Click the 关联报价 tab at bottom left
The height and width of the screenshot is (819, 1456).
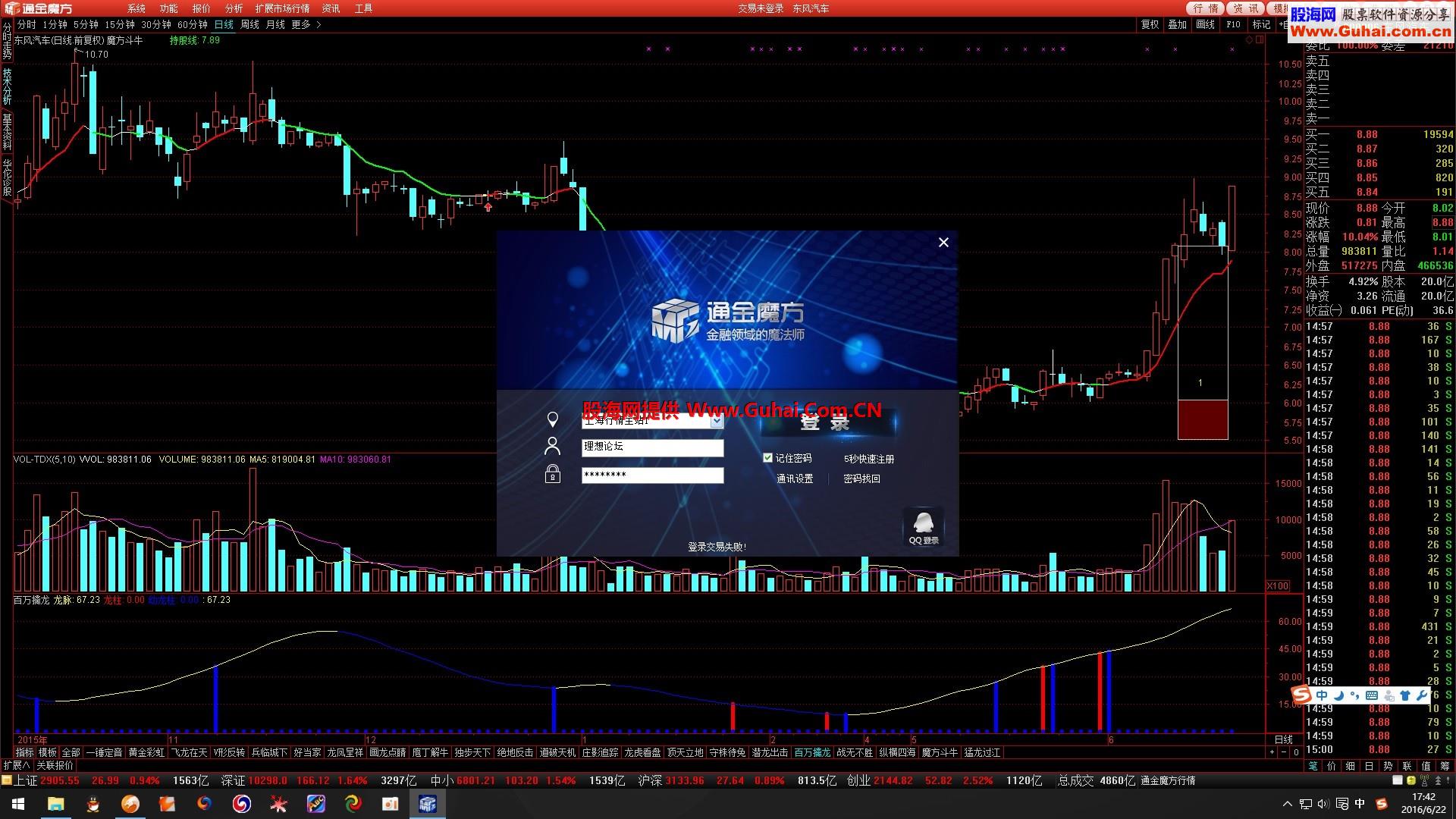click(x=55, y=766)
